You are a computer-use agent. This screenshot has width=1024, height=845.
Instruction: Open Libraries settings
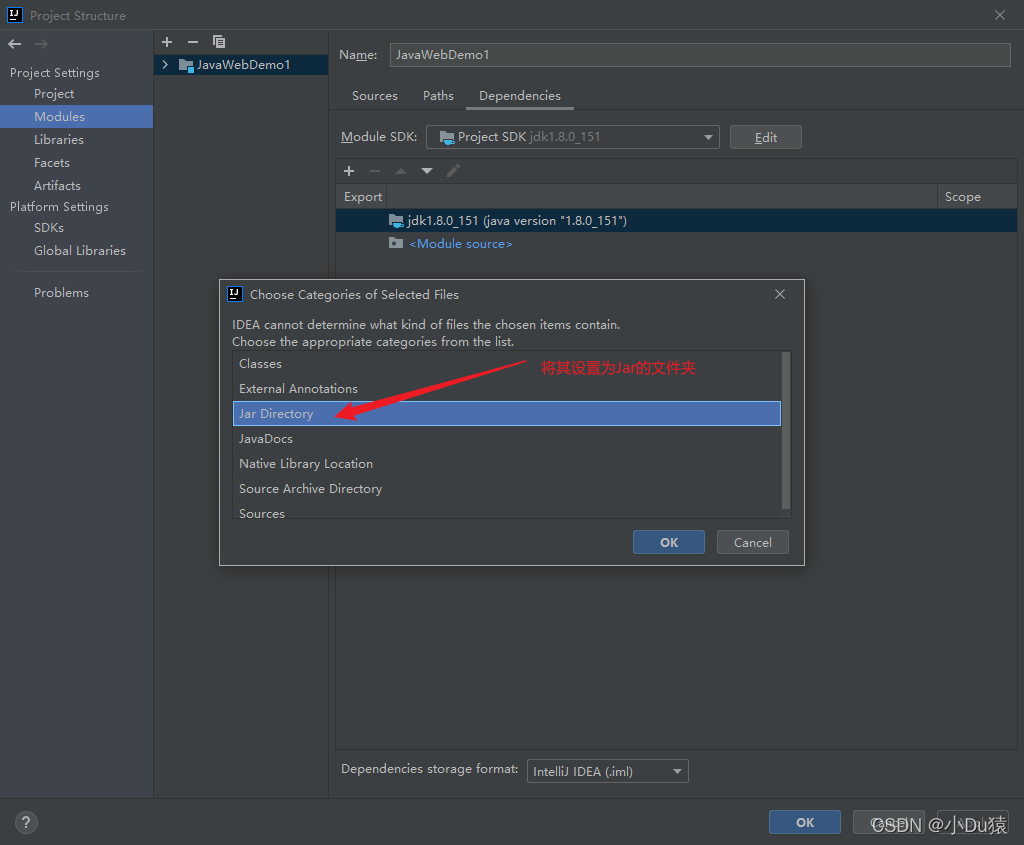click(59, 140)
